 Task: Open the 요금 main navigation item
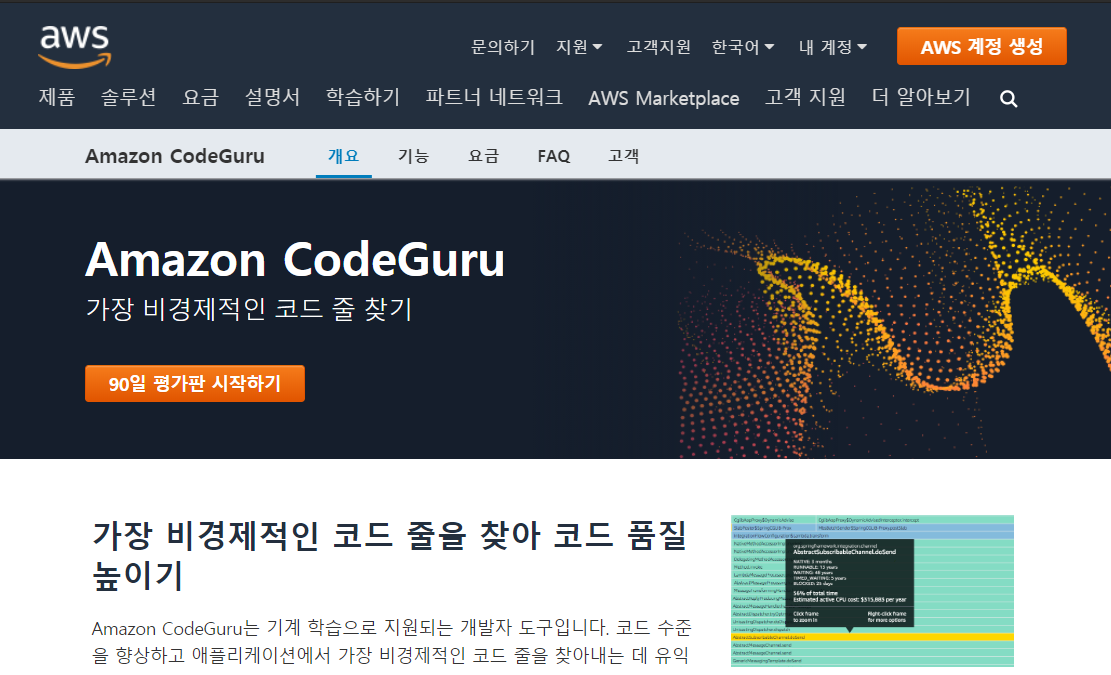201,97
